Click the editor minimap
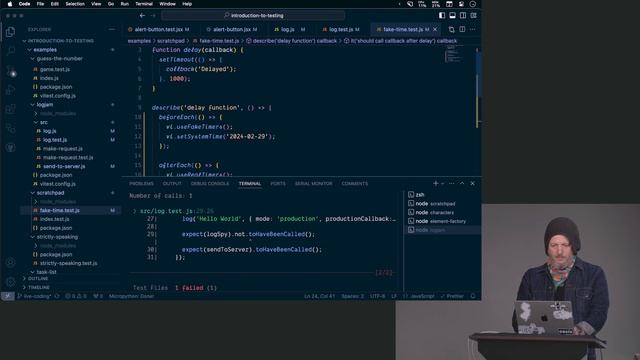 pos(453,54)
